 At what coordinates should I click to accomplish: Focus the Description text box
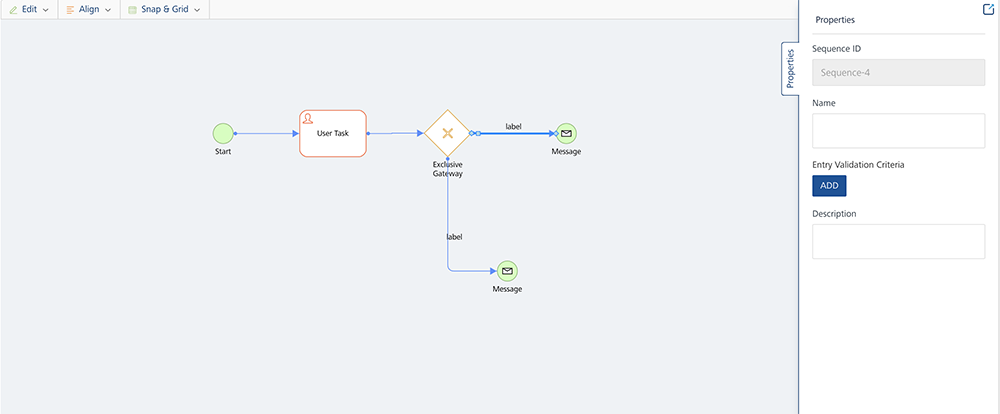[x=898, y=241]
